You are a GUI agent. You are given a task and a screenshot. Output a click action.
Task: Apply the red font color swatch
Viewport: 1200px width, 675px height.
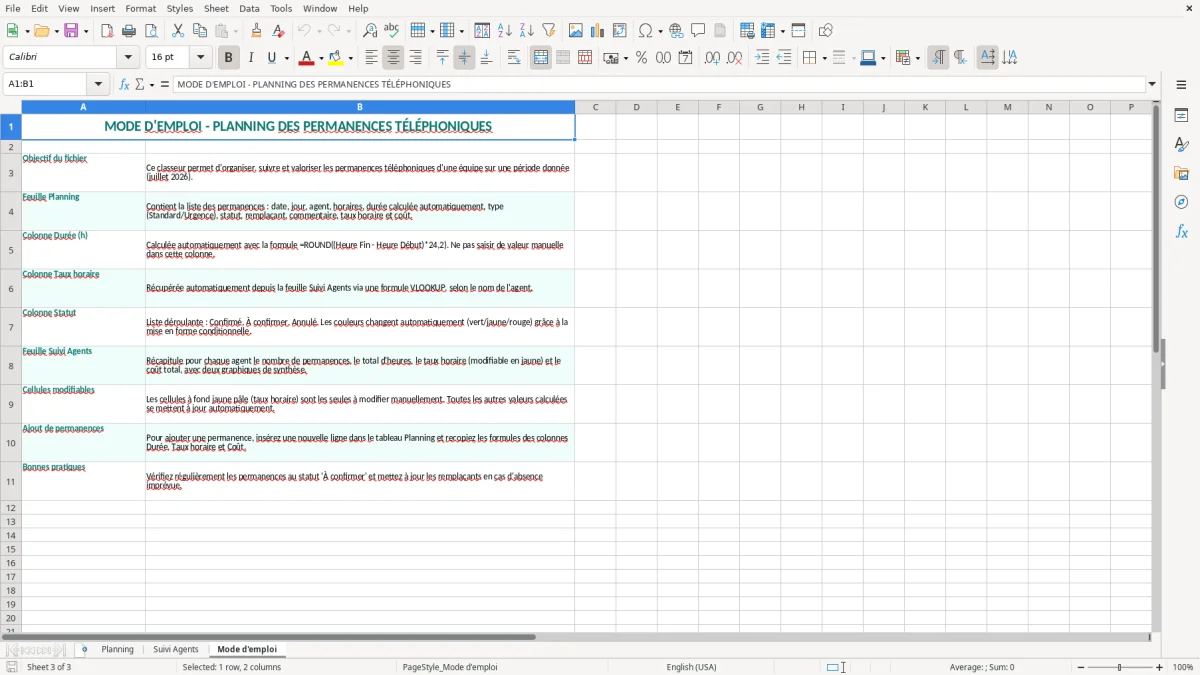[x=306, y=58]
